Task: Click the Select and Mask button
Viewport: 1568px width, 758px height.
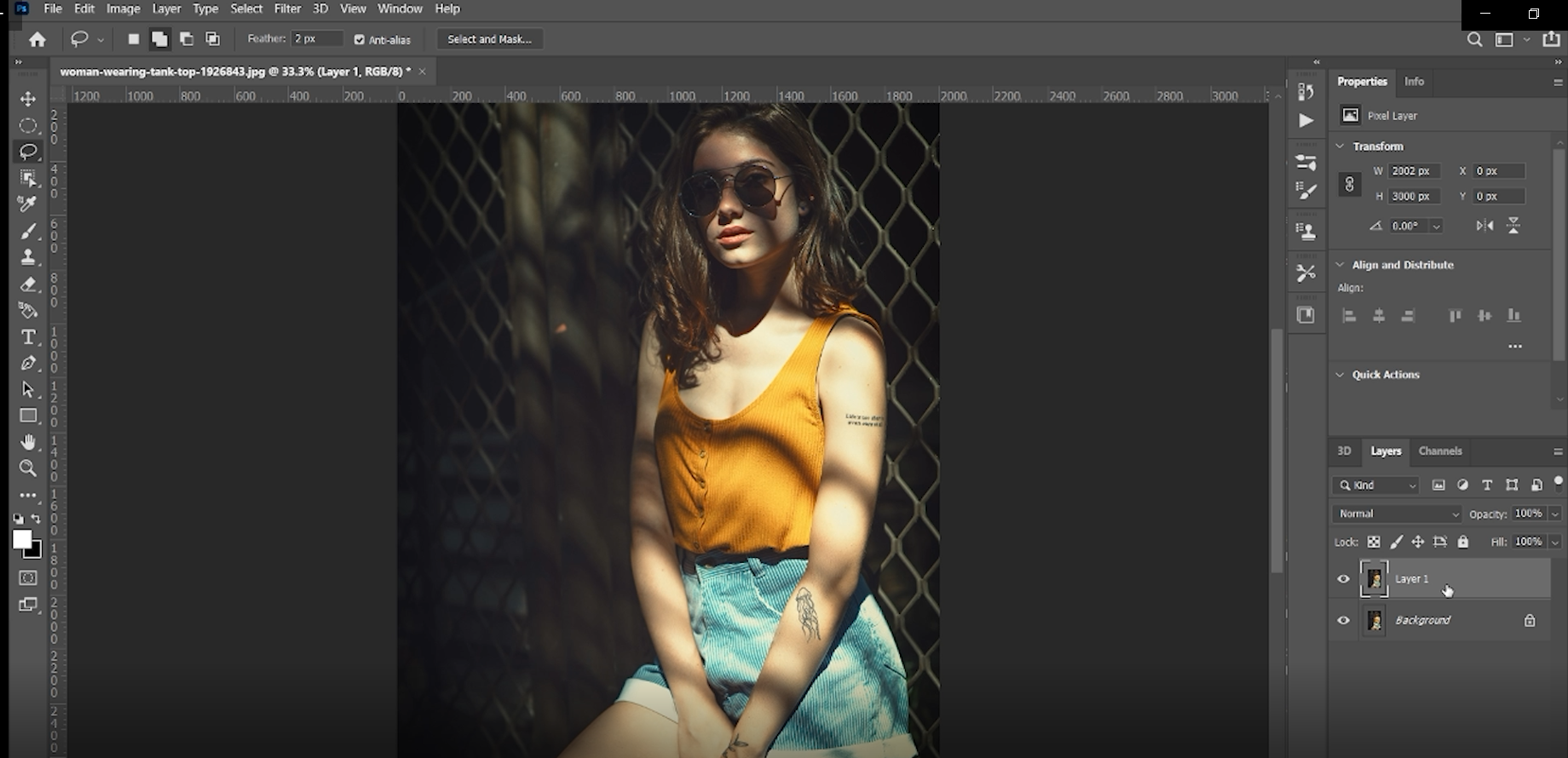Action: pyautogui.click(x=489, y=39)
